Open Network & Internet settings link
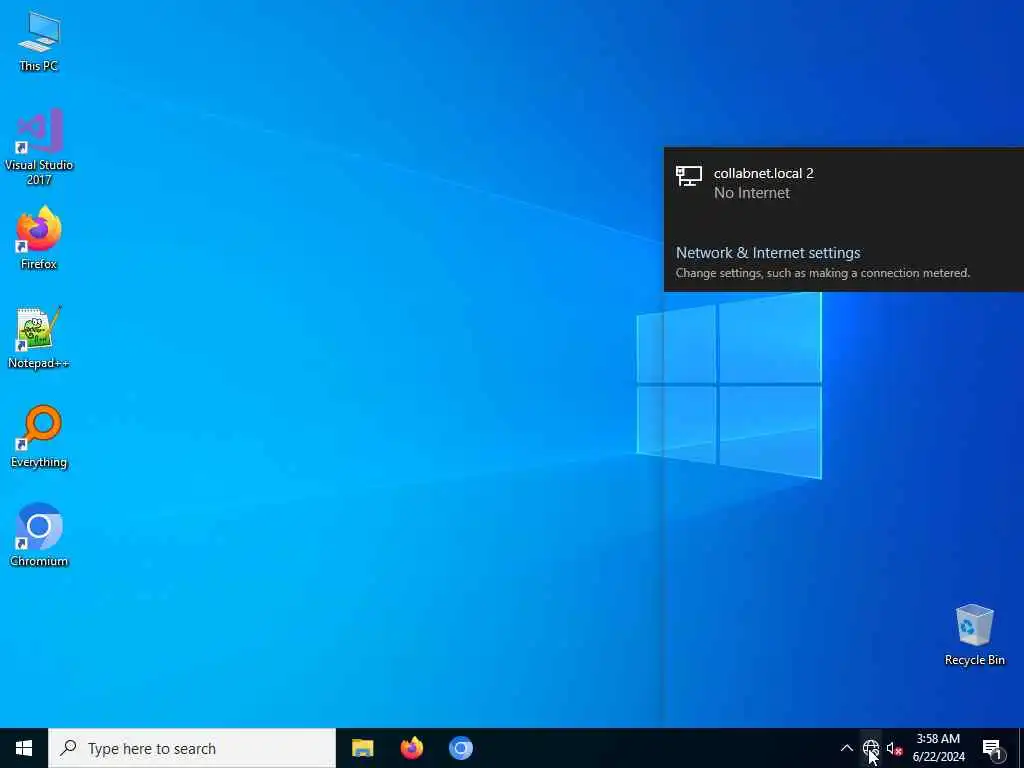 [x=768, y=253]
